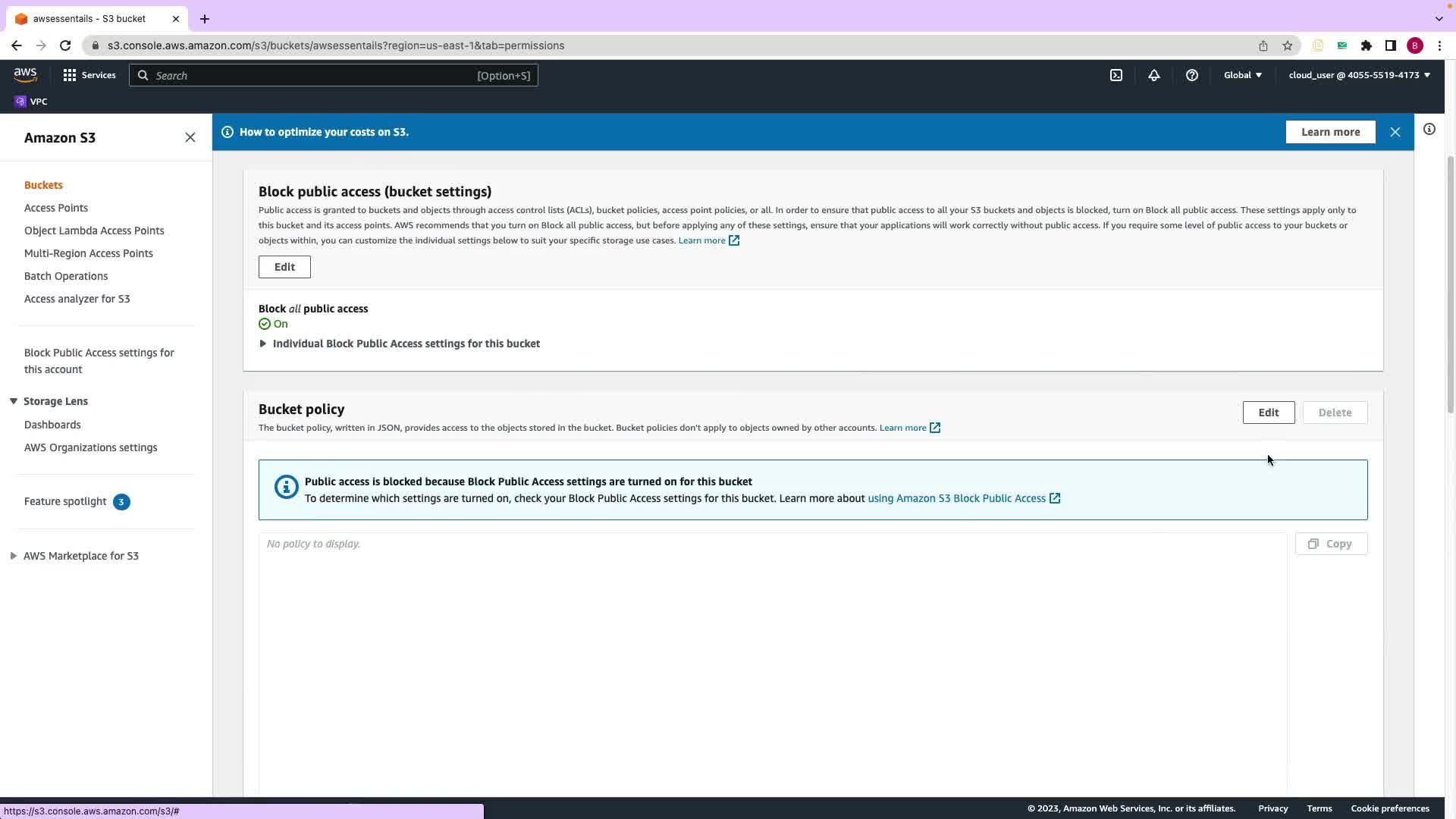
Task: Collapse the Storage Lens section
Action: click(14, 401)
